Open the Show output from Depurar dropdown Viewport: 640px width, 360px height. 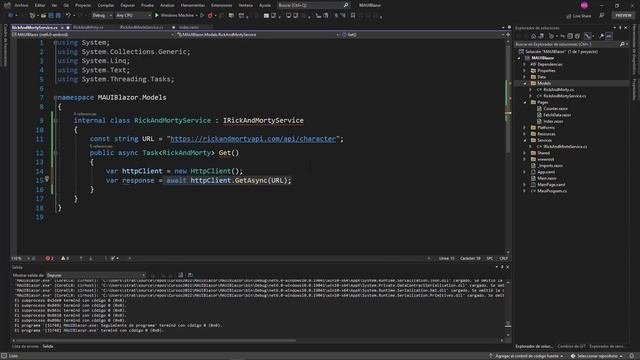96,275
